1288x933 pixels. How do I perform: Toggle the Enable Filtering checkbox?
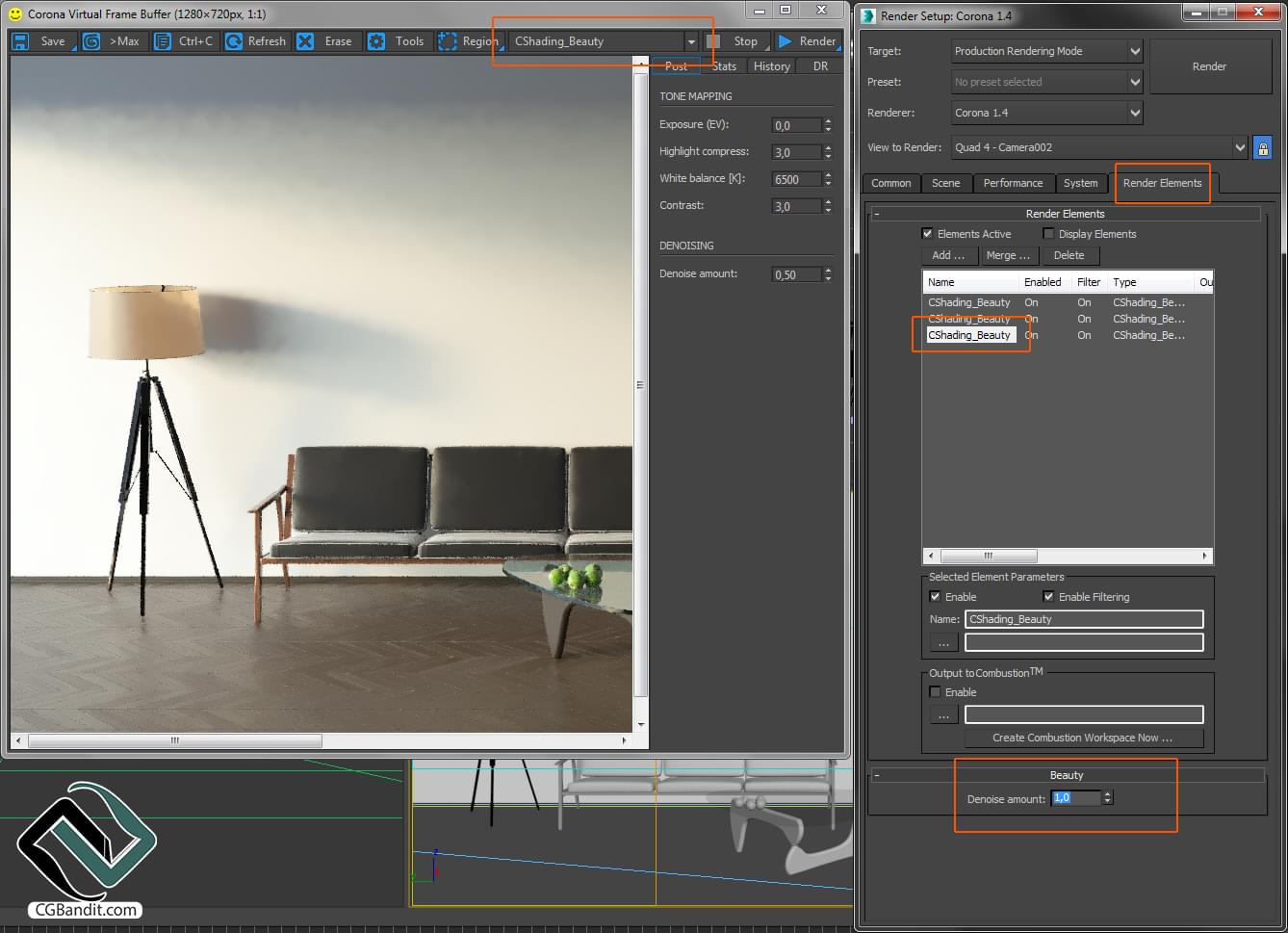[x=1048, y=596]
